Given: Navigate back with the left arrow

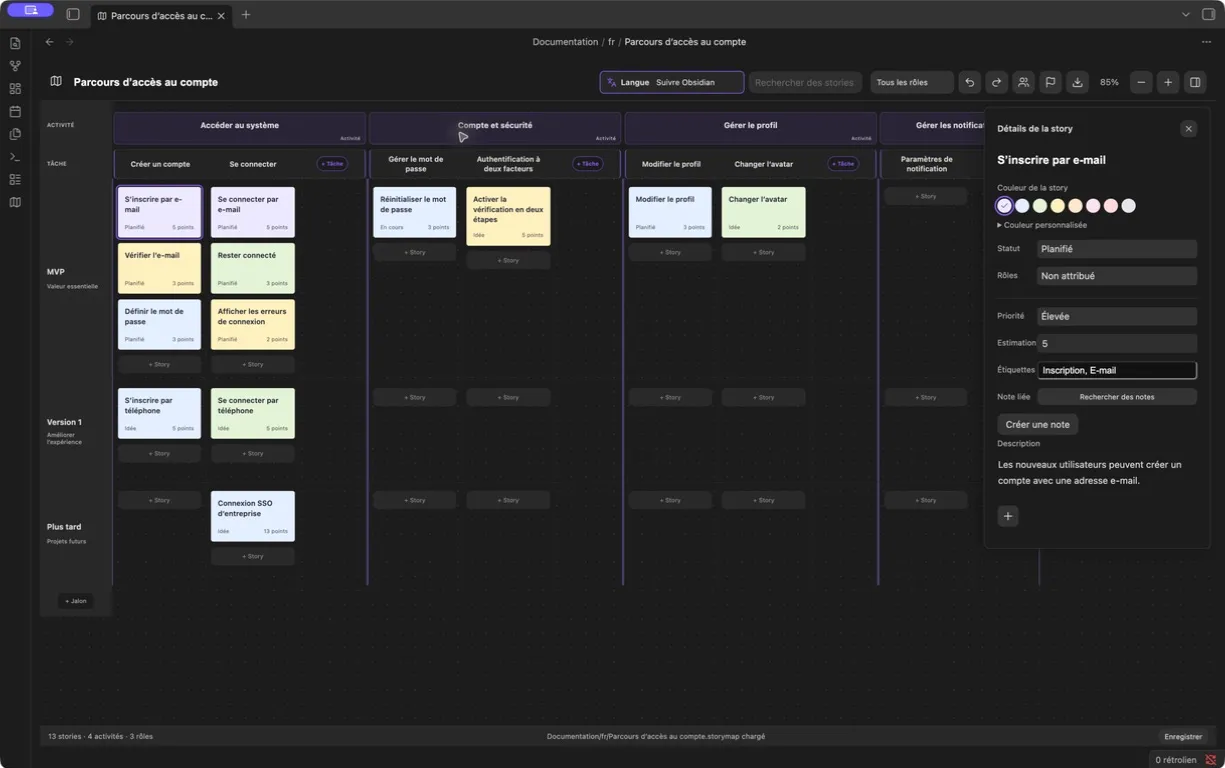Looking at the screenshot, I should pos(50,42).
